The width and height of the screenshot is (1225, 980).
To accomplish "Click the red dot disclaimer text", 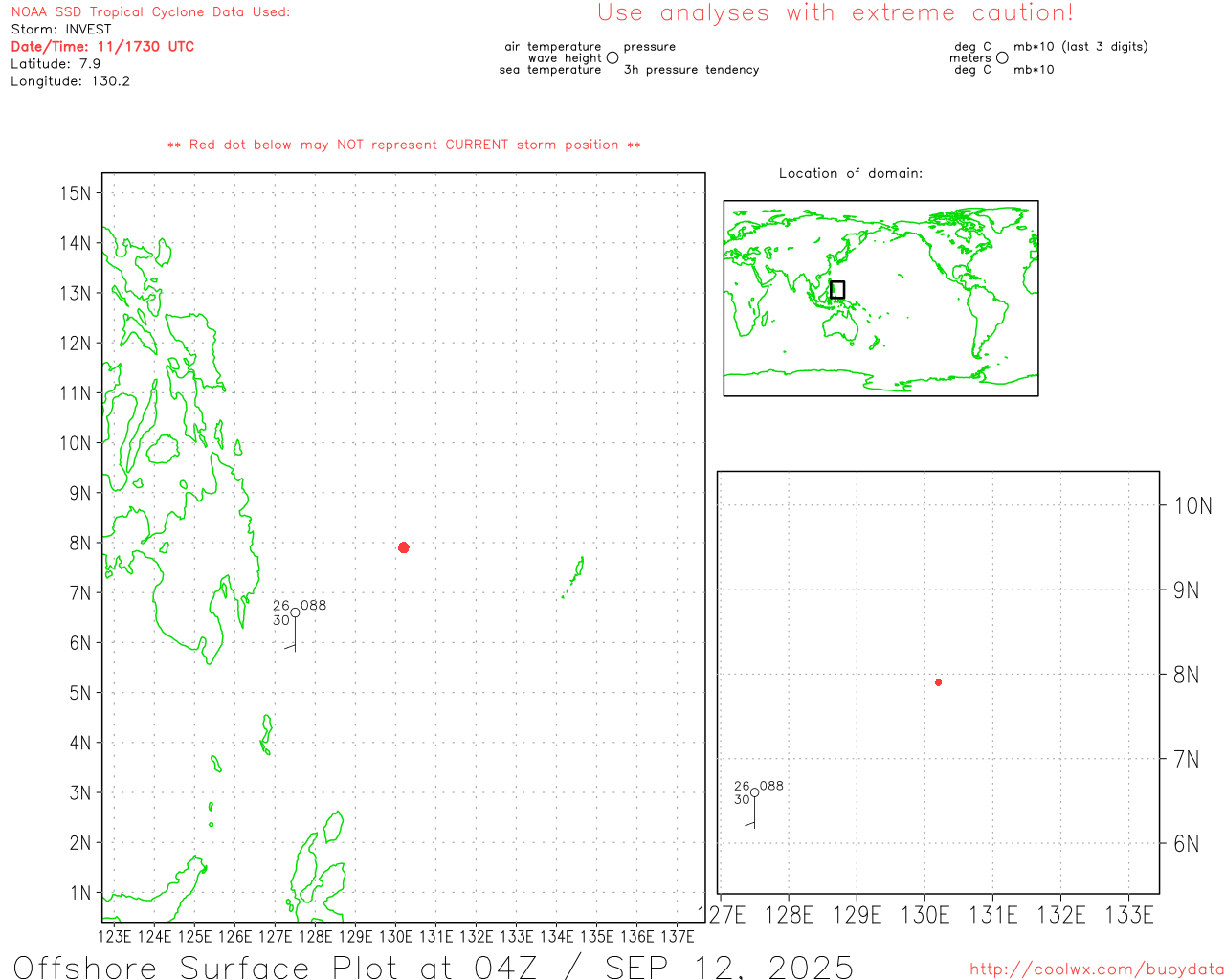I will pos(404,145).
